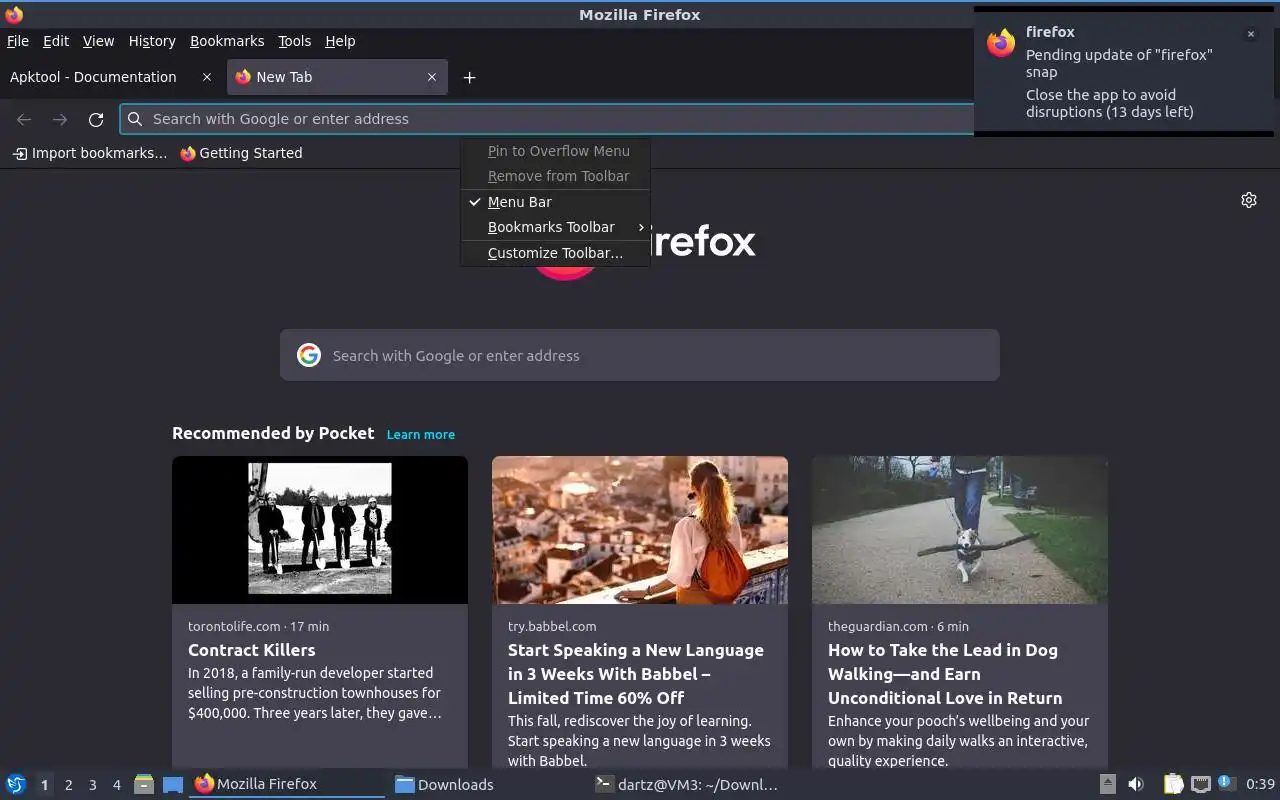The image size is (1280, 800).
Task: Open the View menu
Action: click(98, 41)
